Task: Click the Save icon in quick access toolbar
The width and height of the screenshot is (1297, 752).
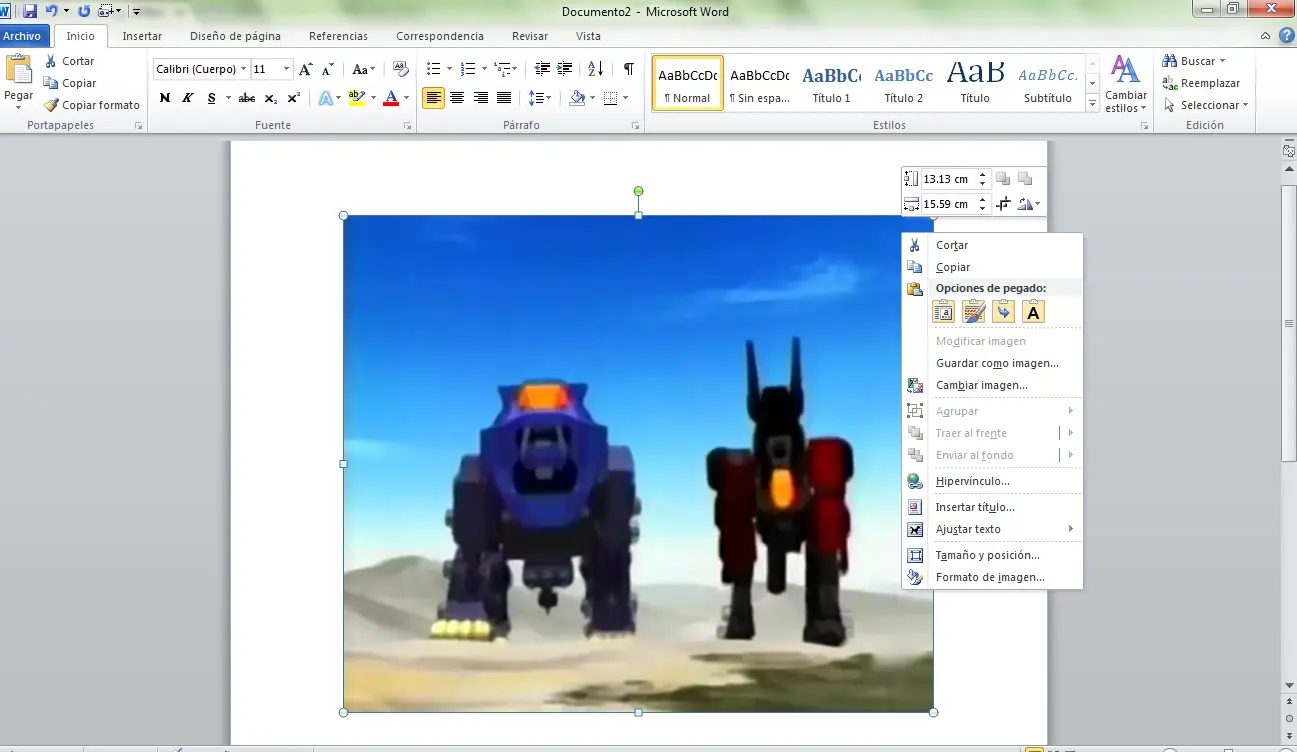Action: coord(29,11)
